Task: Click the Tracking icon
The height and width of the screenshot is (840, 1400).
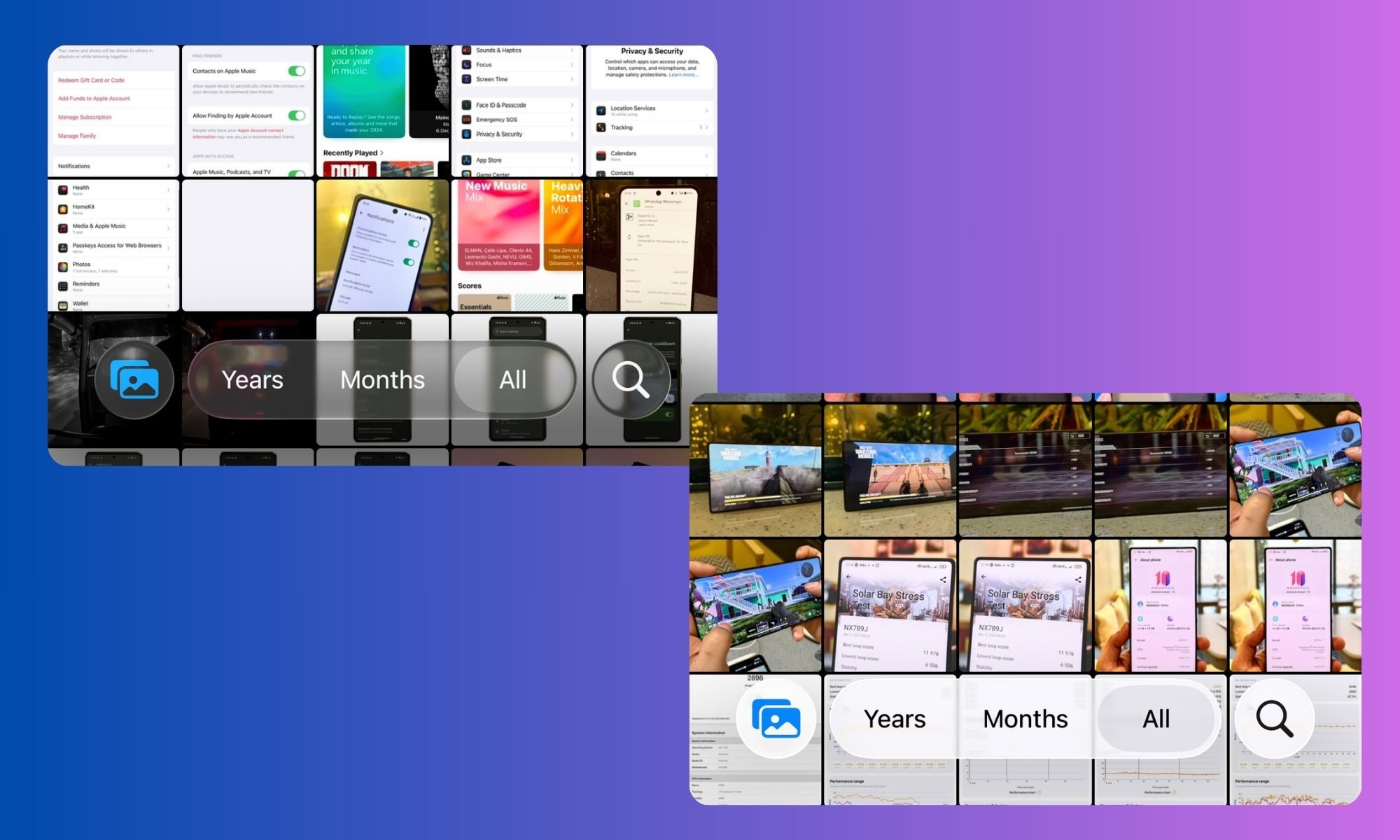Action: tap(601, 127)
